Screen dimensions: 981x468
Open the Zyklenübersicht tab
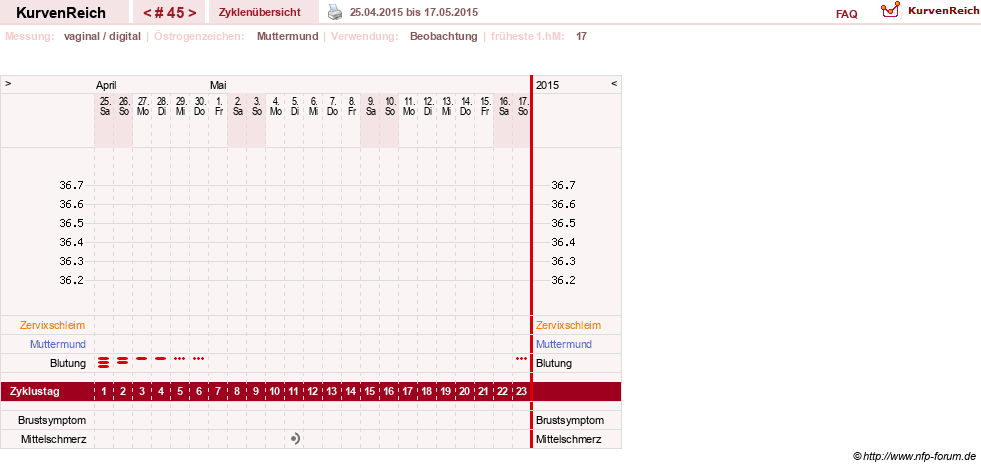(260, 12)
